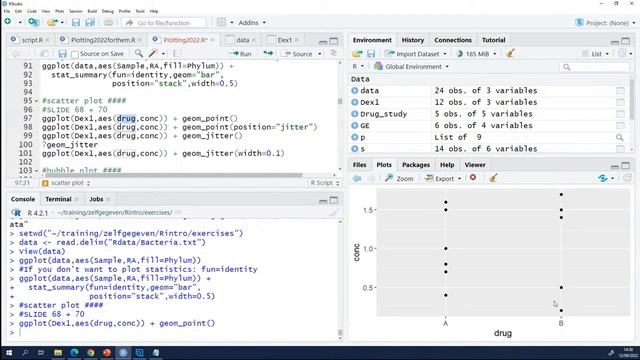
Task: Open the Project: (None) dropdown
Action: click(x=605, y=23)
